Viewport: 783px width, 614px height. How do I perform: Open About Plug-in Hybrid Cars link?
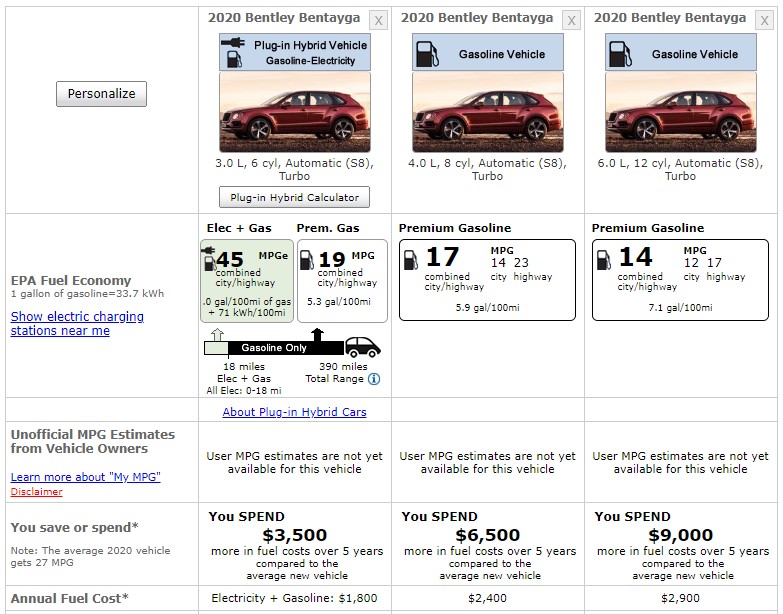pos(295,412)
